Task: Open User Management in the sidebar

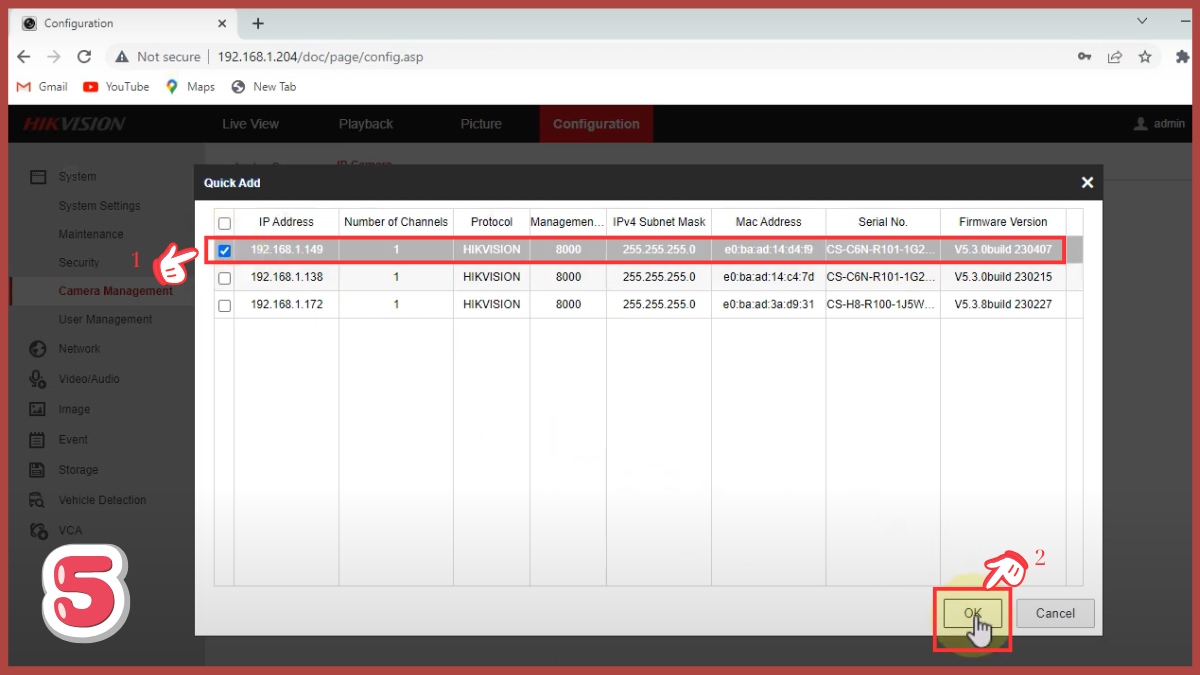Action: [105, 320]
